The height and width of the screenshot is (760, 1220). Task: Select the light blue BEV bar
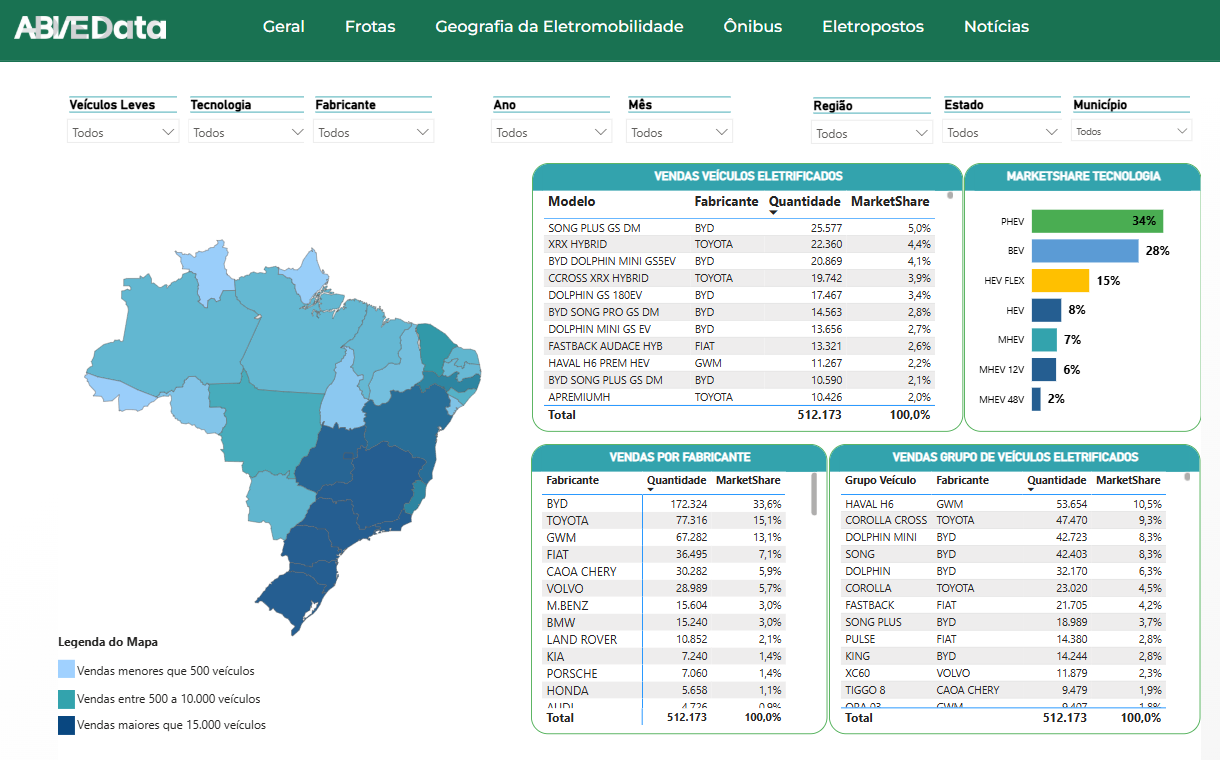pos(1084,251)
